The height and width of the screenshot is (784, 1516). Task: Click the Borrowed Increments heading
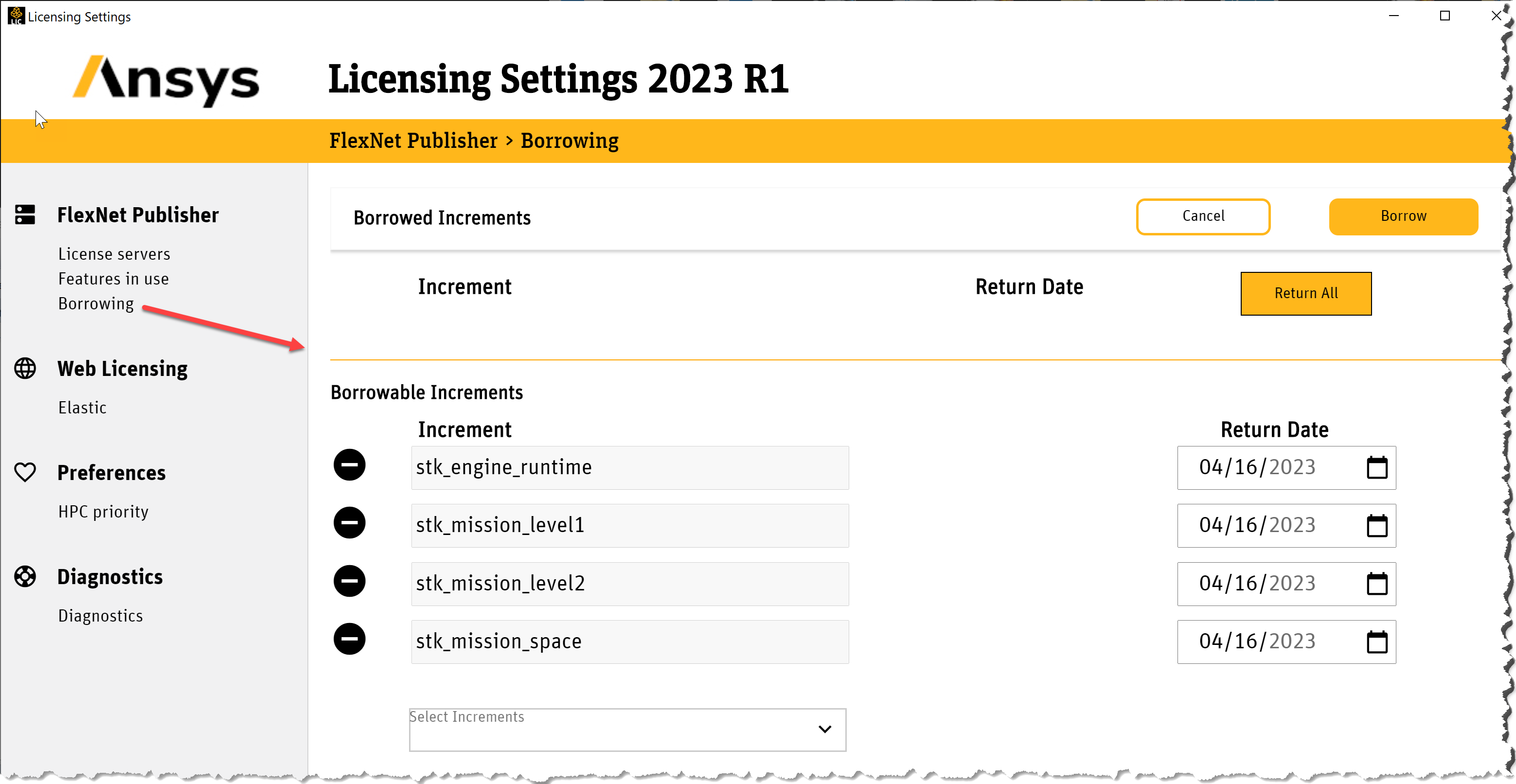pyautogui.click(x=442, y=218)
